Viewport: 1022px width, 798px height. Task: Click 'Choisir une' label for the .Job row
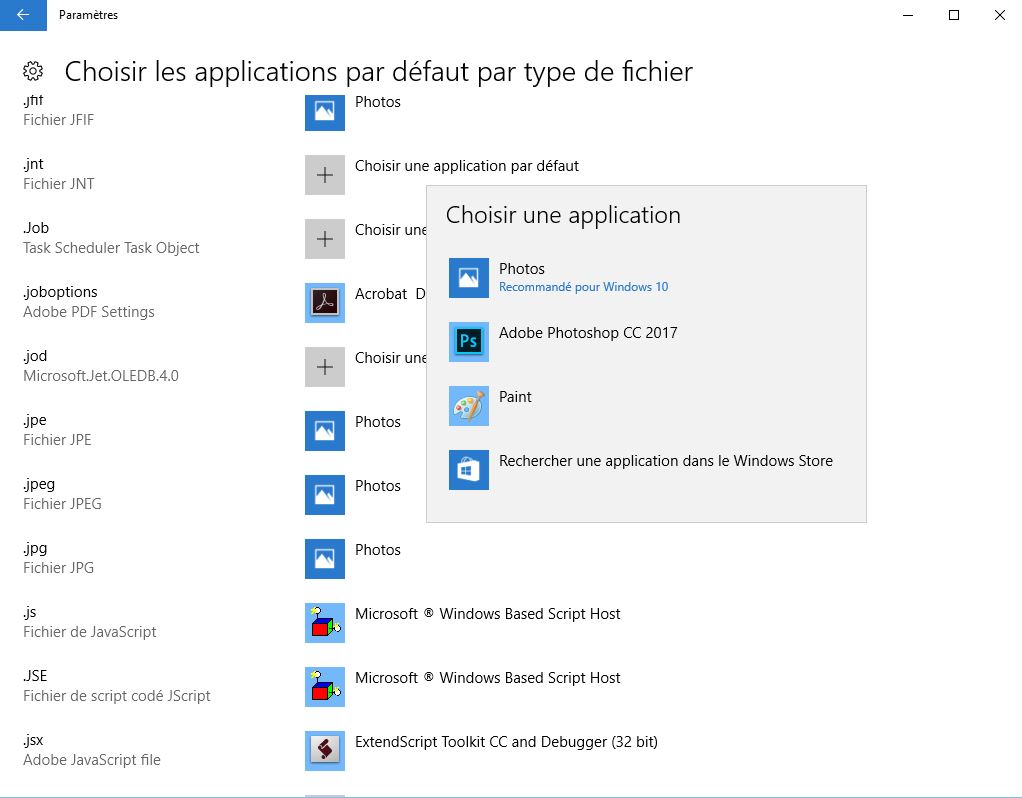coord(390,230)
